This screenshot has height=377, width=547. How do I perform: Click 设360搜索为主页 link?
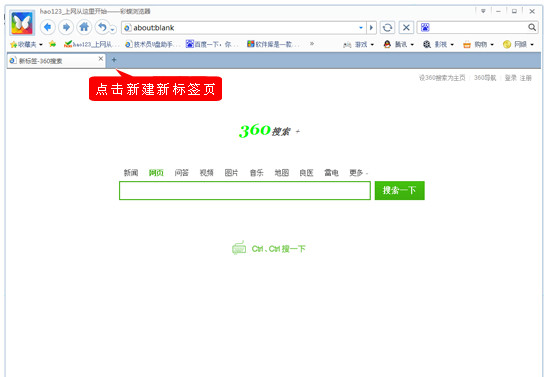442,78
